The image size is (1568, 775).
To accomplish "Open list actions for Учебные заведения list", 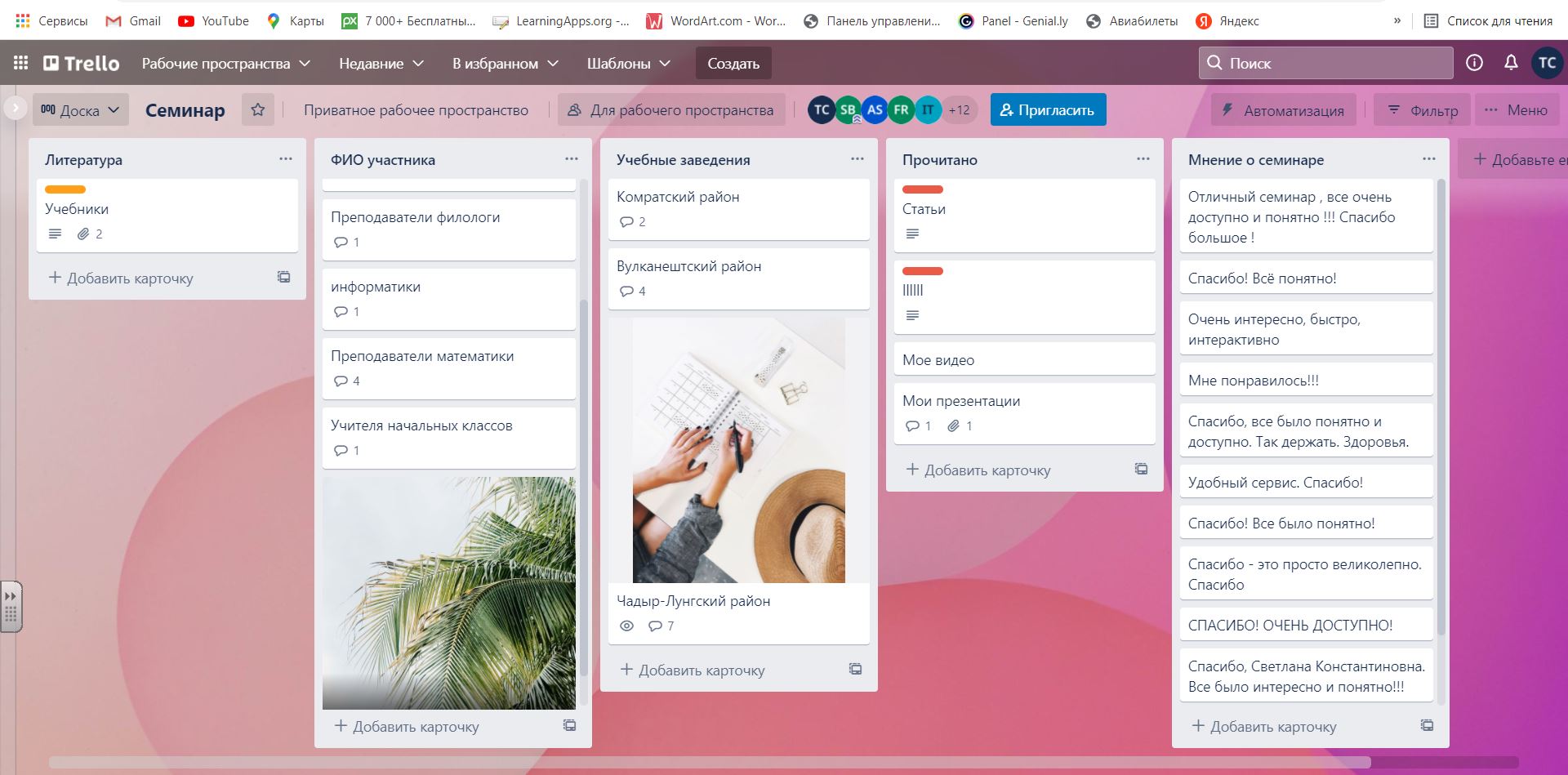I will click(x=857, y=159).
